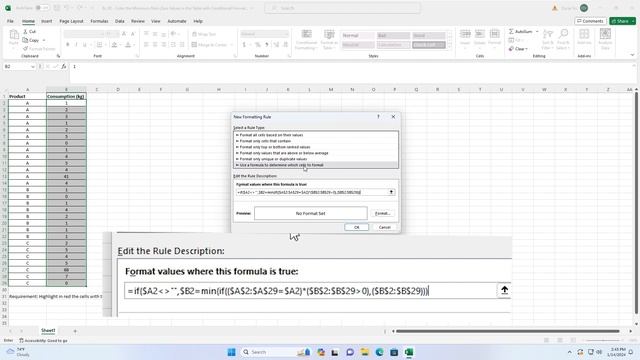The height and width of the screenshot is (360, 640).
Task: Click the Copy icon in Clipboard
Action: tap(25, 40)
